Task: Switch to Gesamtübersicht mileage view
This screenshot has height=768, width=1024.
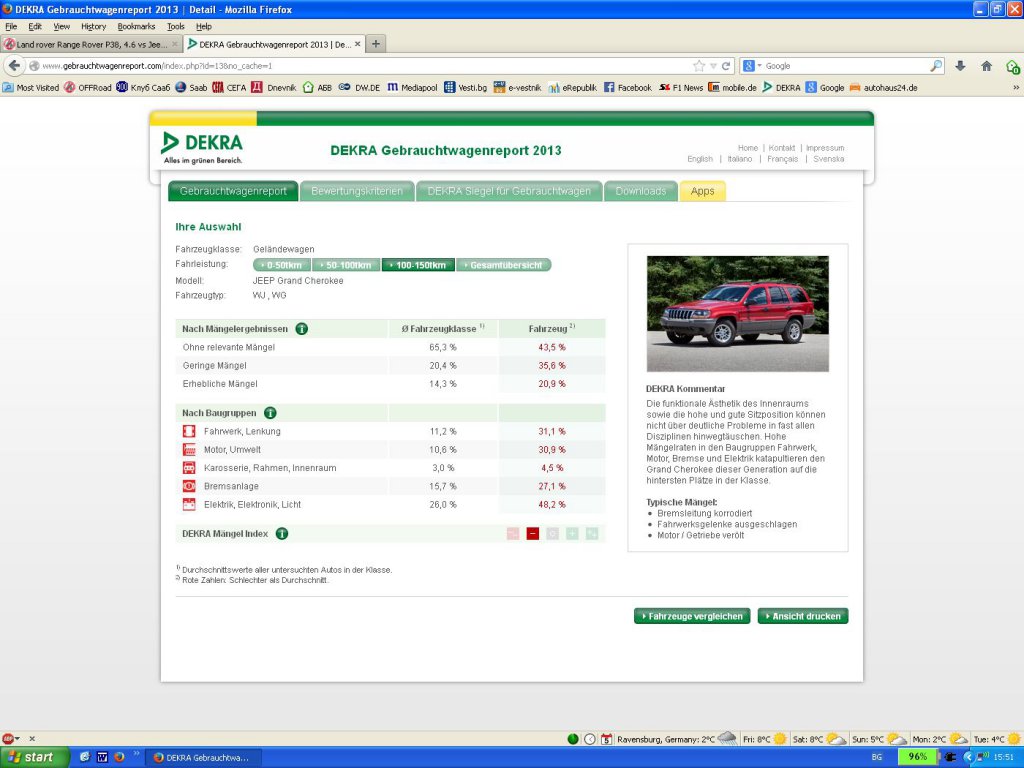Action: point(503,265)
